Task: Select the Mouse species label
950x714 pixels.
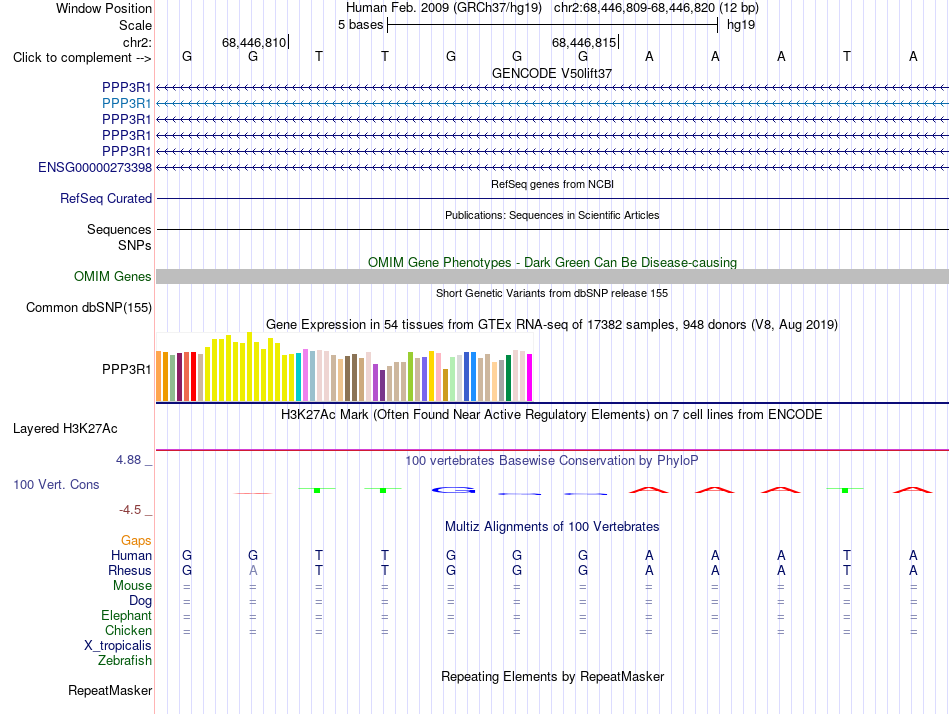Action: 132,586
